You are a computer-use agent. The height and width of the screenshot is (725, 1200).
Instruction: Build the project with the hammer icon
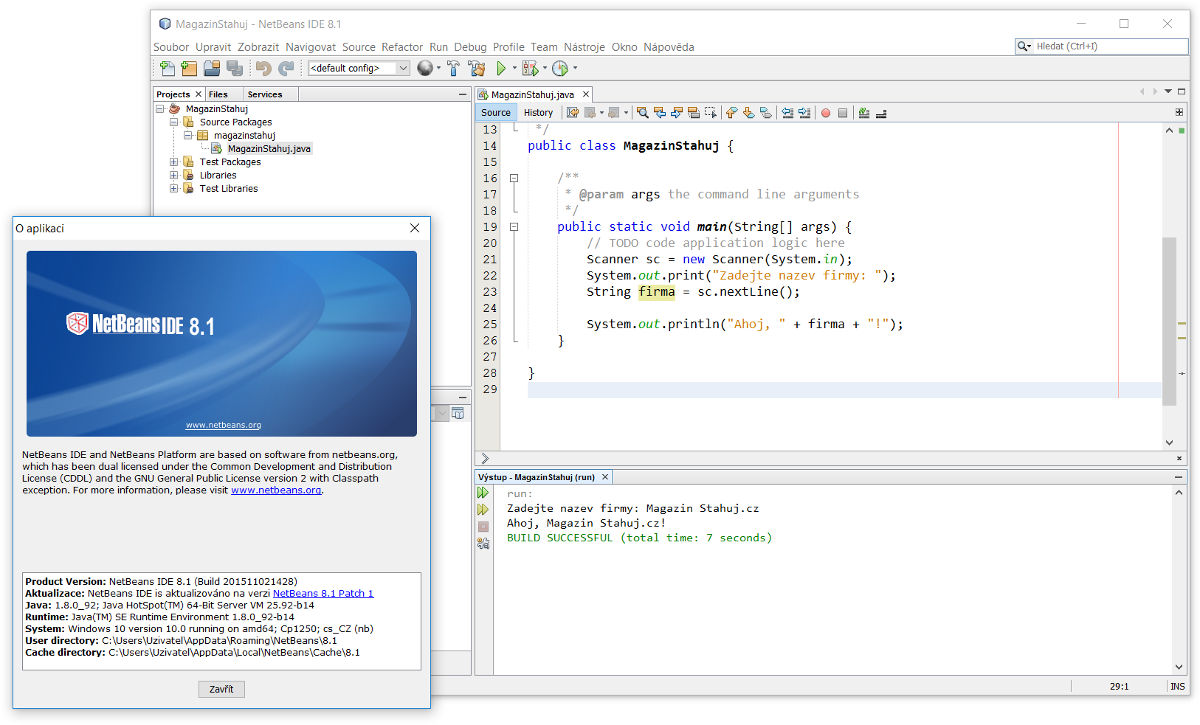click(x=453, y=68)
